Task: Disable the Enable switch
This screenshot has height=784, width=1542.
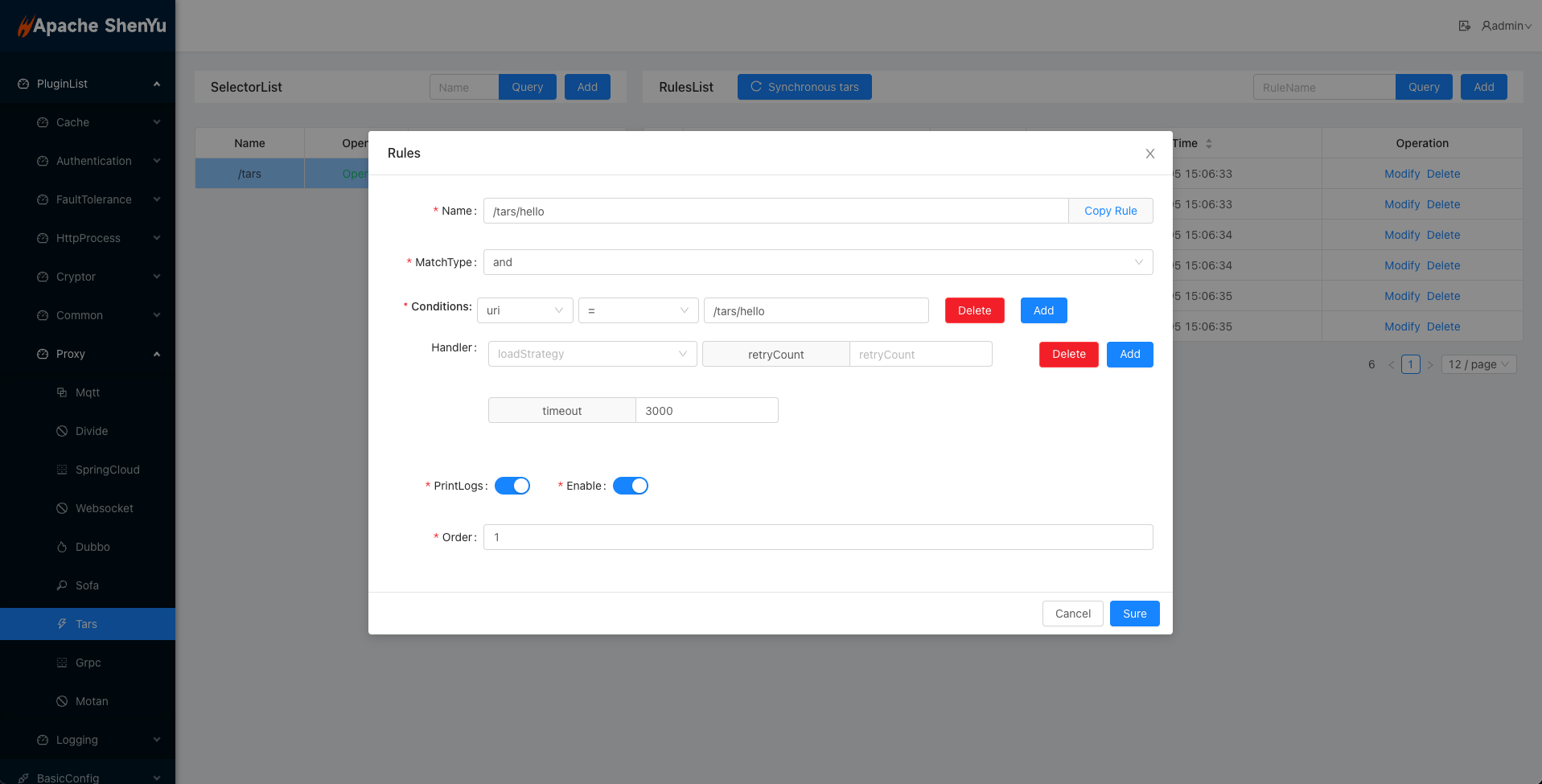Action: point(630,486)
